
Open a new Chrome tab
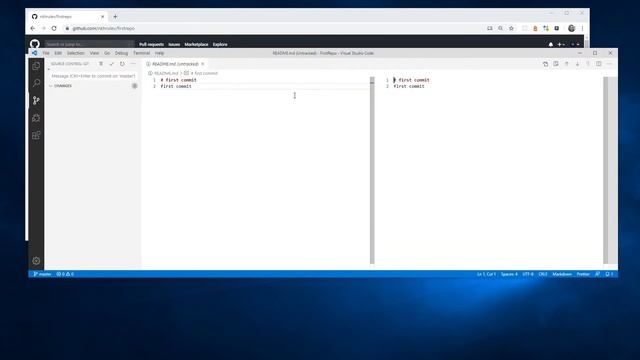click(115, 16)
